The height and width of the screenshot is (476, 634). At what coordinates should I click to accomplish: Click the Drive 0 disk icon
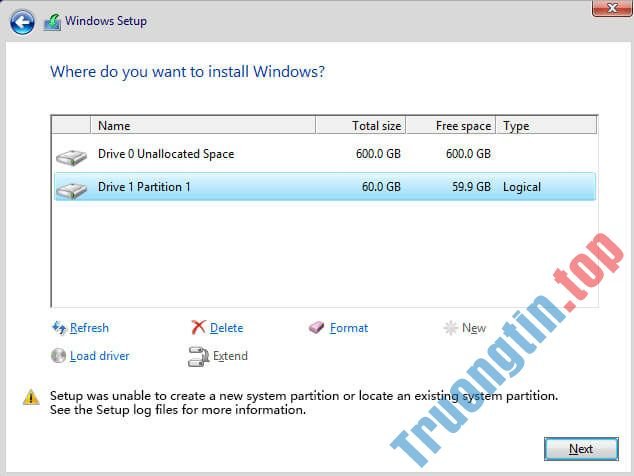71,155
